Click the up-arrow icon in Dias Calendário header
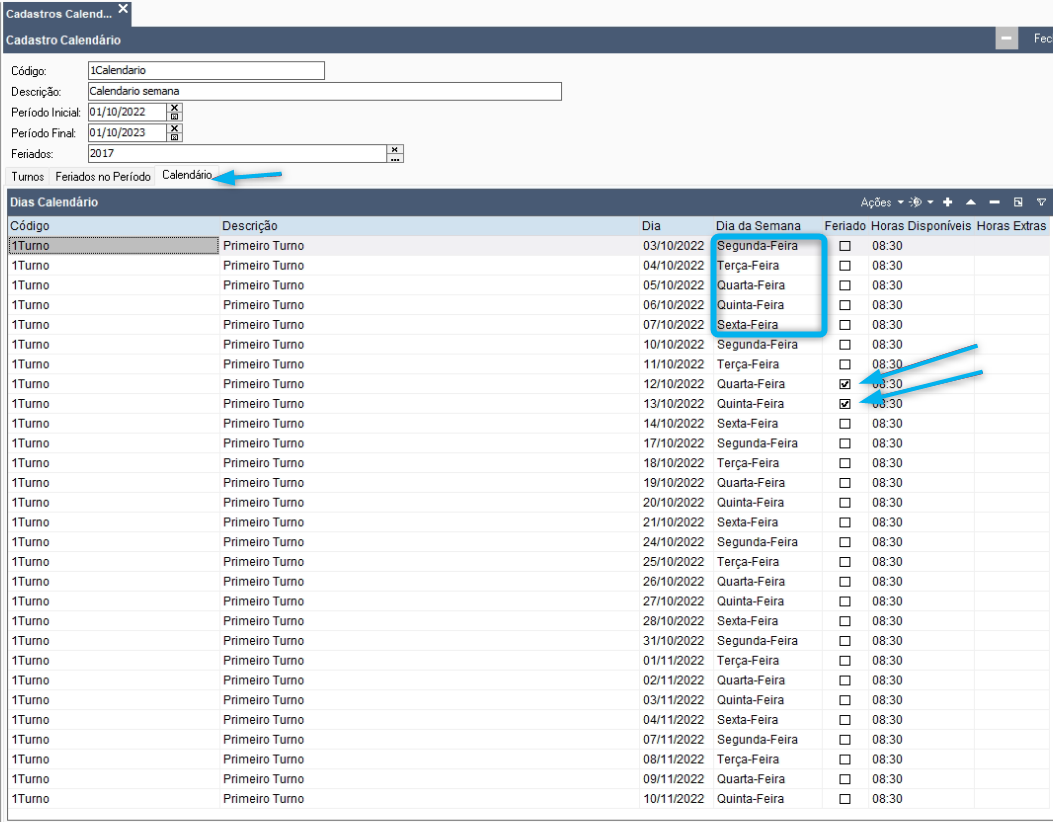The height and width of the screenshot is (822, 1053). 971,202
